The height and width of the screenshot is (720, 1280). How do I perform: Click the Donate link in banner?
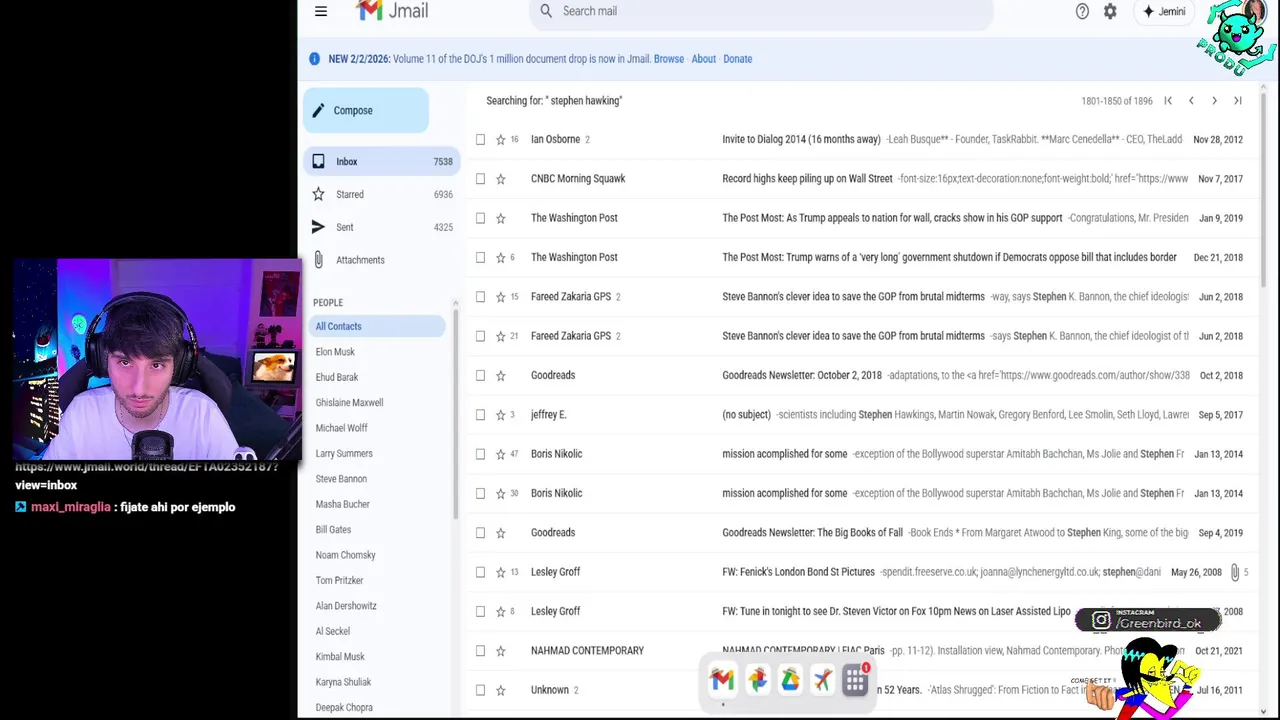738,59
